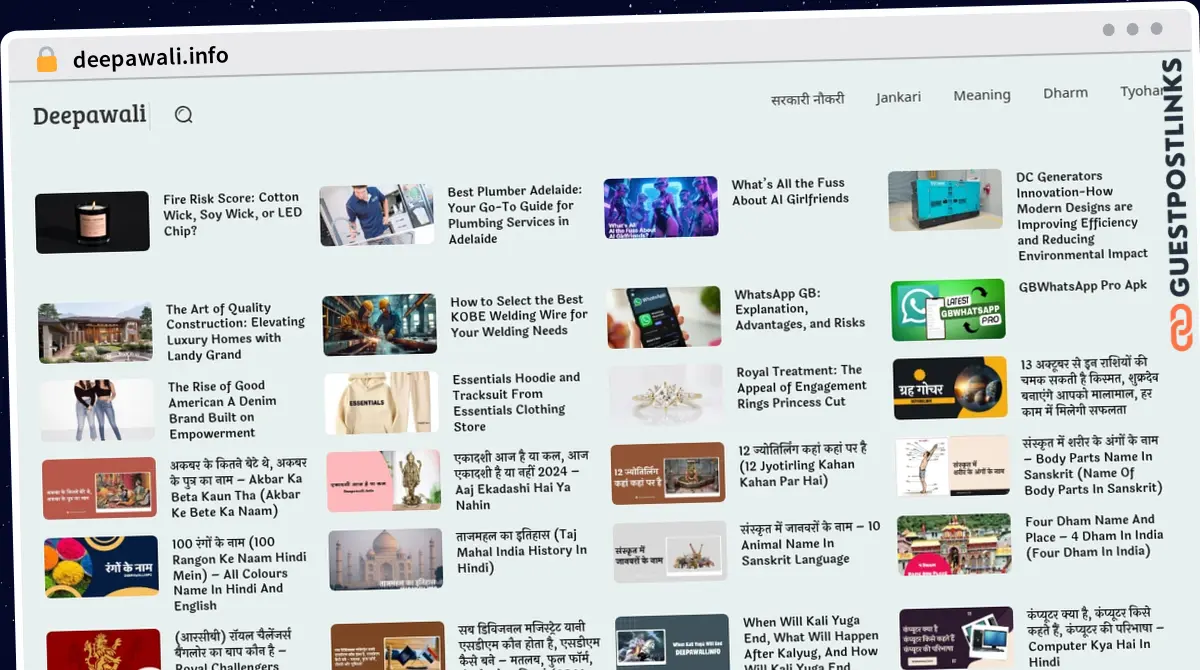Screen dimensions: 1200x670
Task: Read Computer Kya Hai In Hindi article
Action: [x=1096, y=636]
